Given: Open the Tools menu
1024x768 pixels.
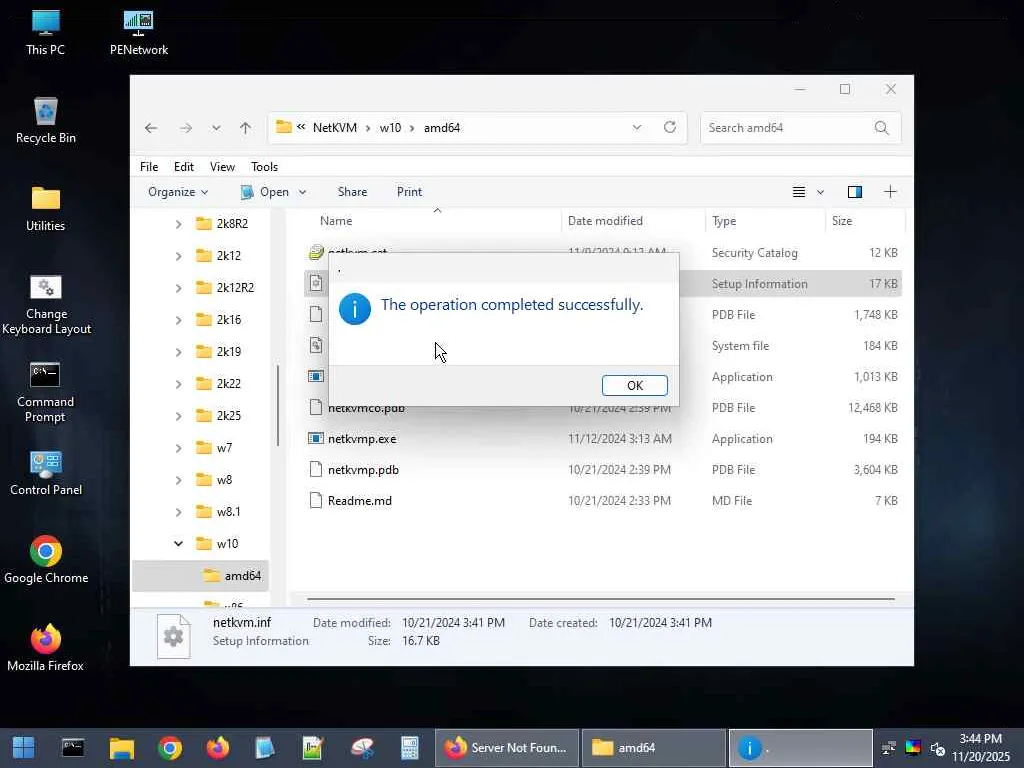Looking at the screenshot, I should pyautogui.click(x=264, y=167).
